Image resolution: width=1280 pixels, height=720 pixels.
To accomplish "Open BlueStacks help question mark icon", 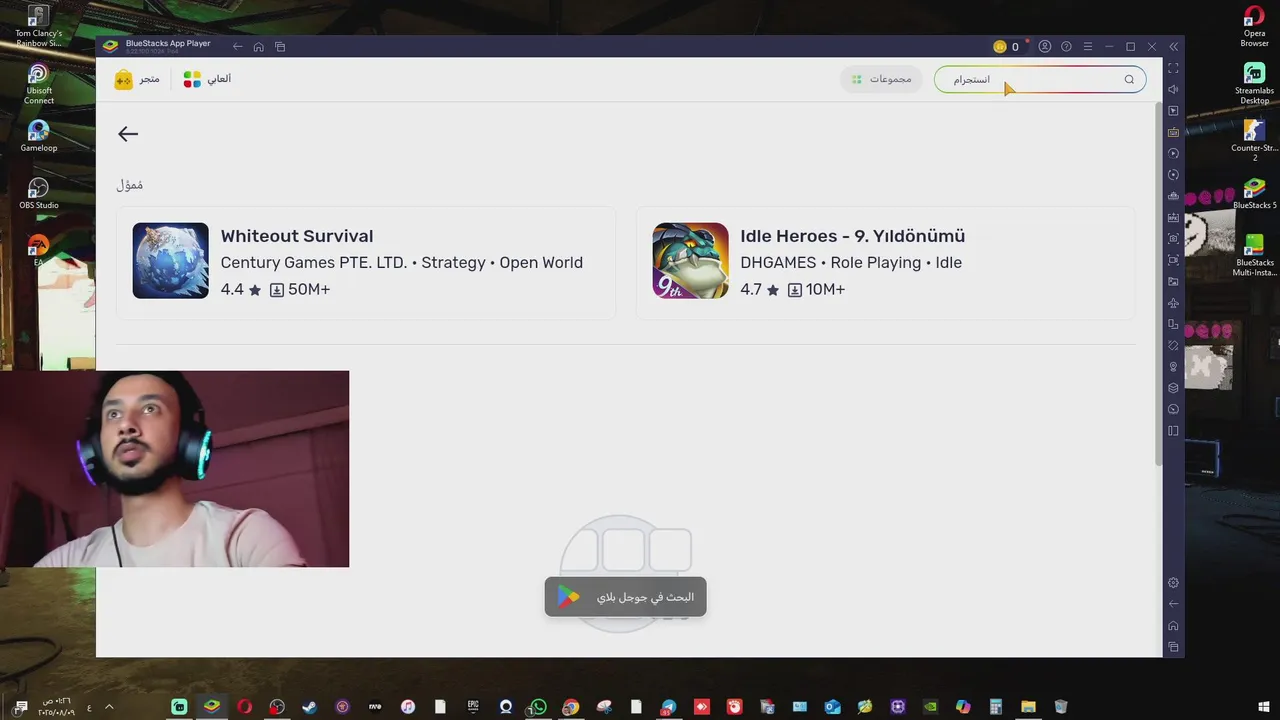I will [x=1066, y=47].
